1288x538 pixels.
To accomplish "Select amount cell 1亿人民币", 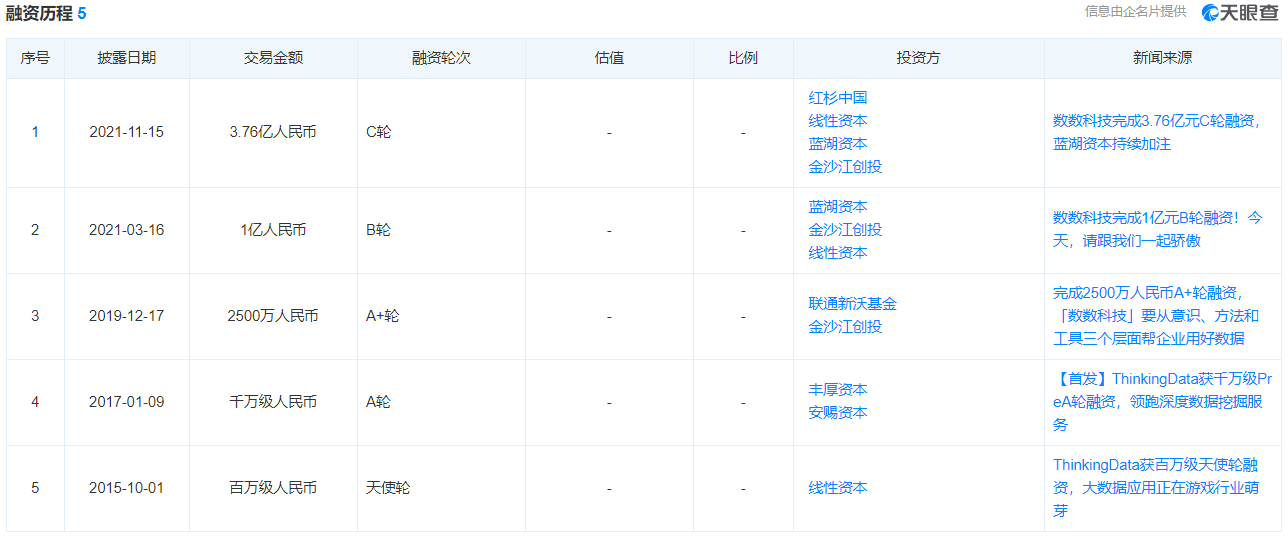I will tap(273, 230).
